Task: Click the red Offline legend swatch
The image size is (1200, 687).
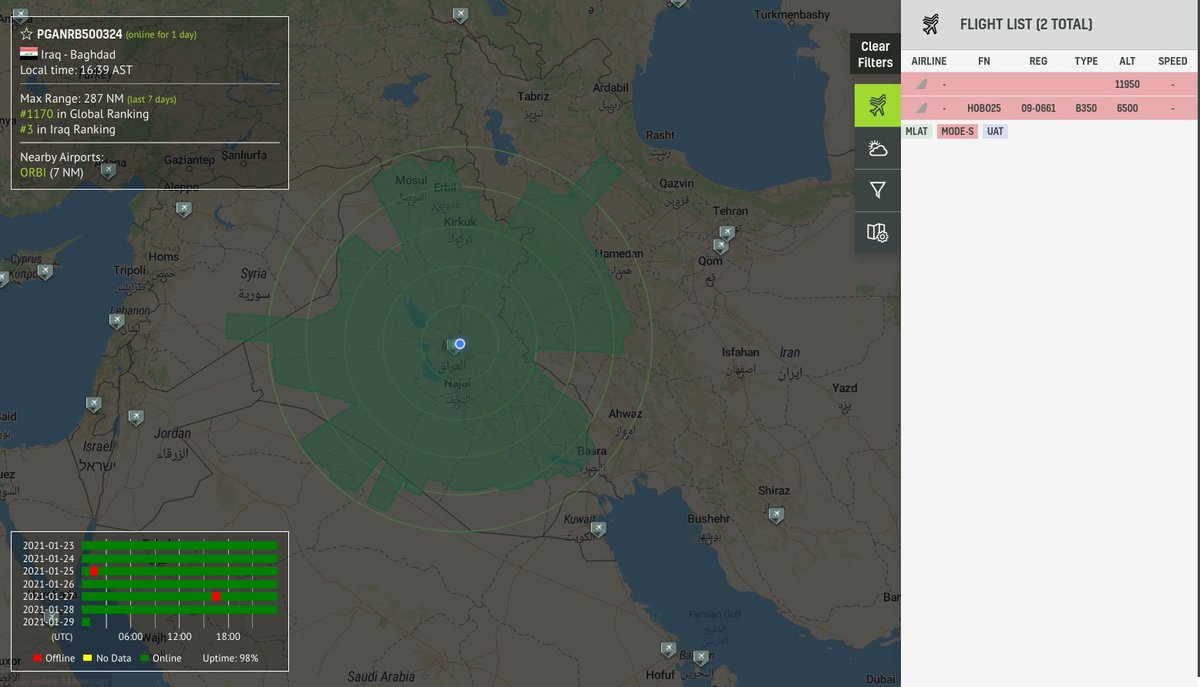Action: (37, 658)
